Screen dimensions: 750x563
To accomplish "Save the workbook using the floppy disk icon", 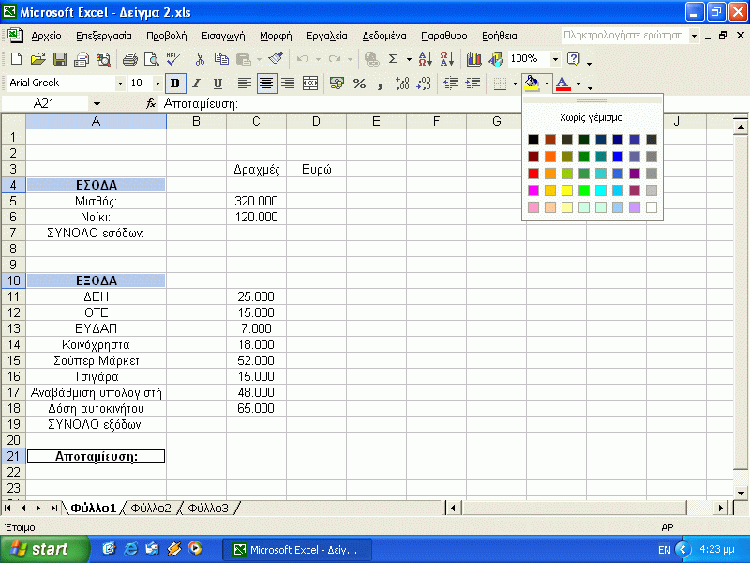I will [x=60, y=59].
